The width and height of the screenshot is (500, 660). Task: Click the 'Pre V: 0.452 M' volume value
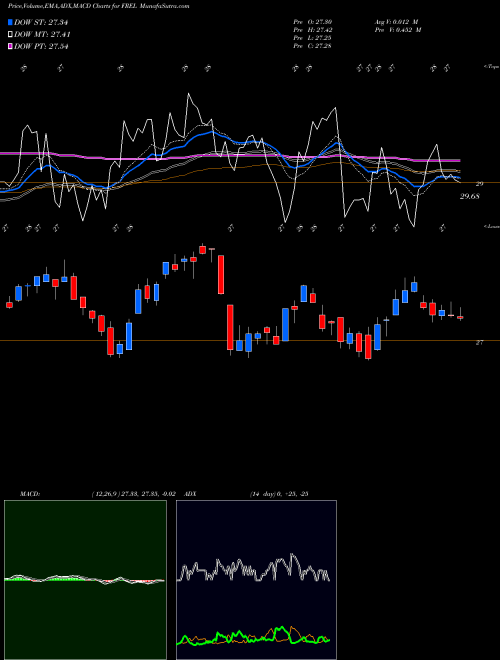coord(398,30)
